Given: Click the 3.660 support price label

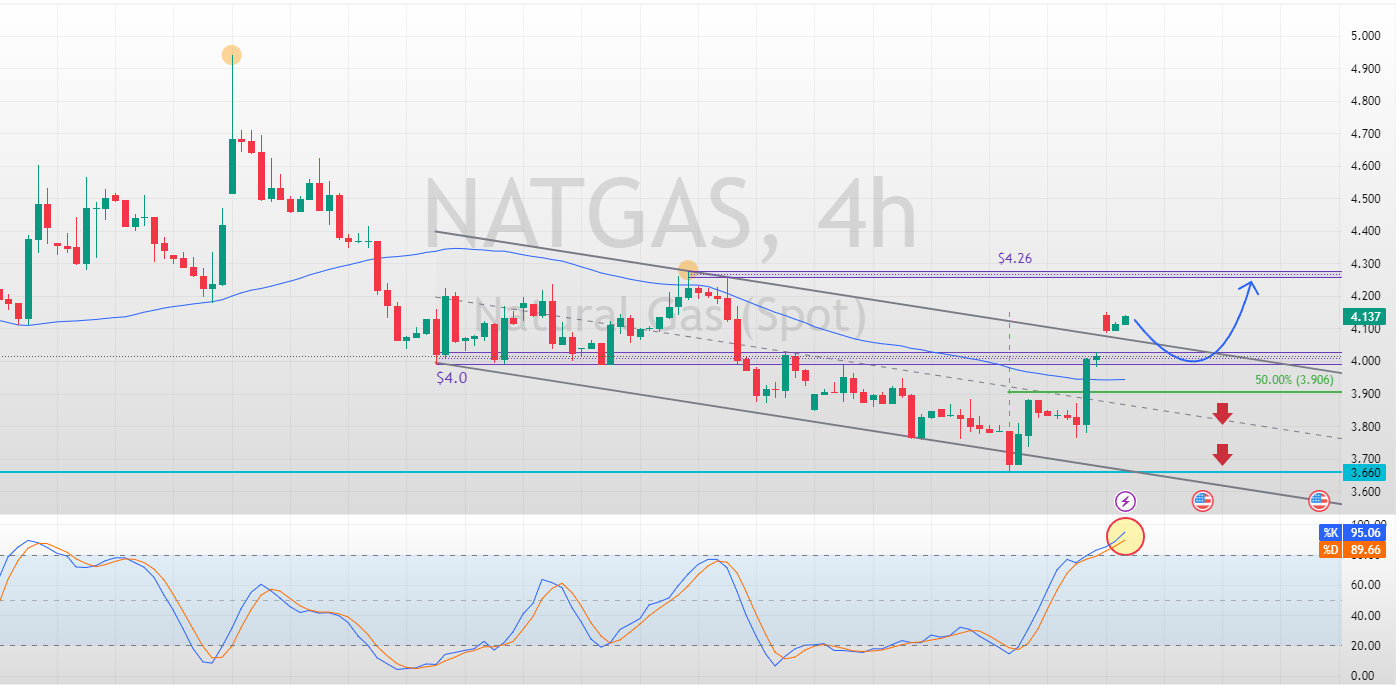Looking at the screenshot, I should [x=1364, y=473].
